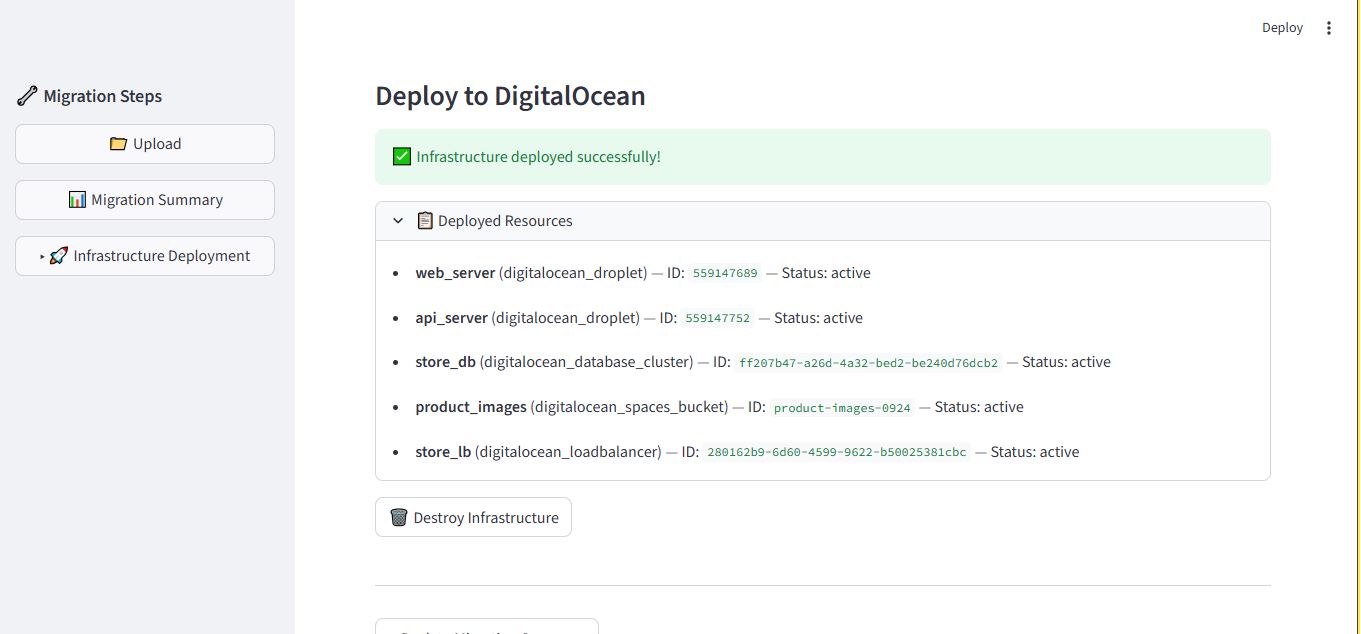This screenshot has width=1361, height=634.
Task: Click the api_server resource name
Action: coord(451,318)
